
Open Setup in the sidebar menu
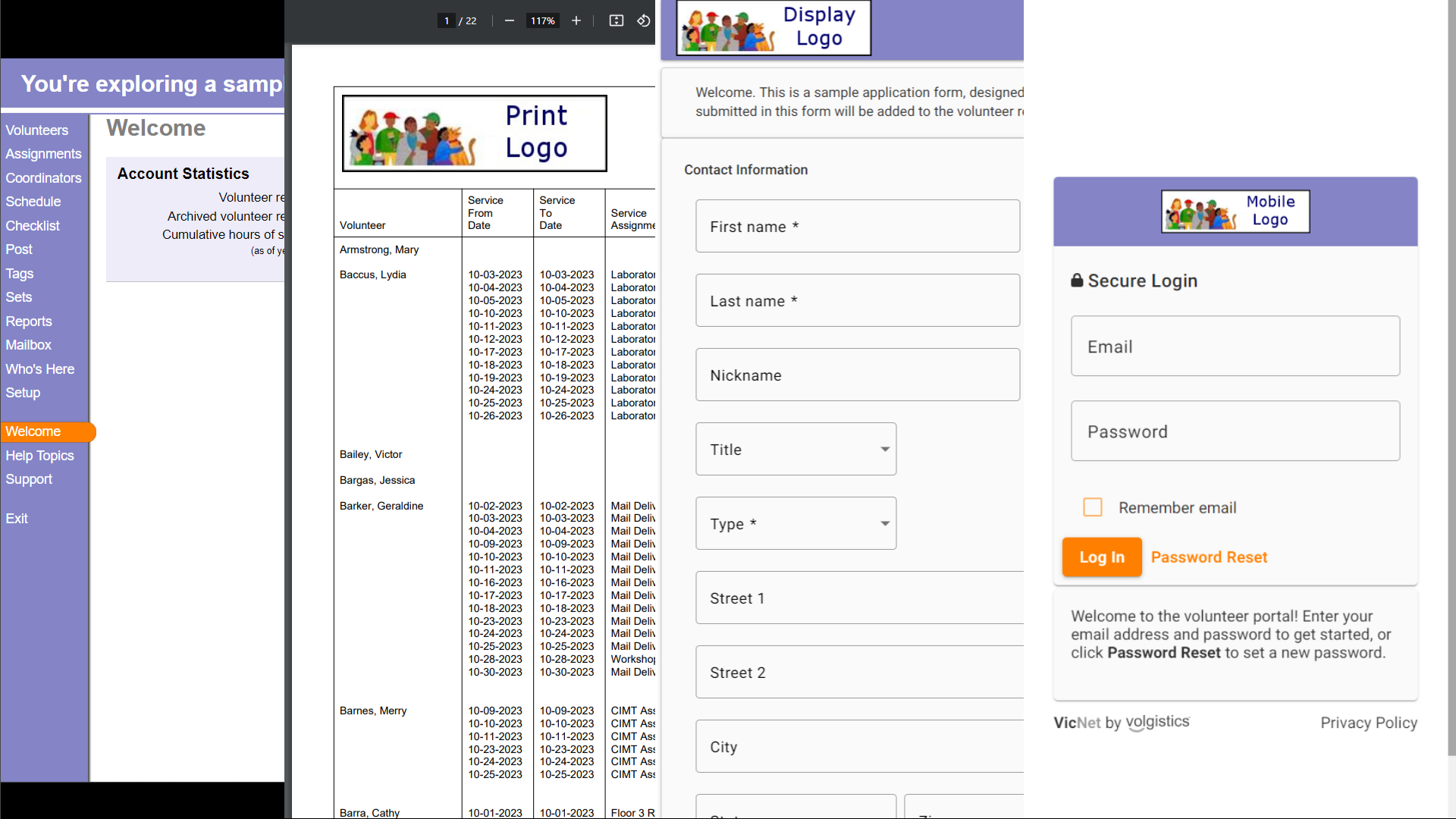(x=23, y=393)
